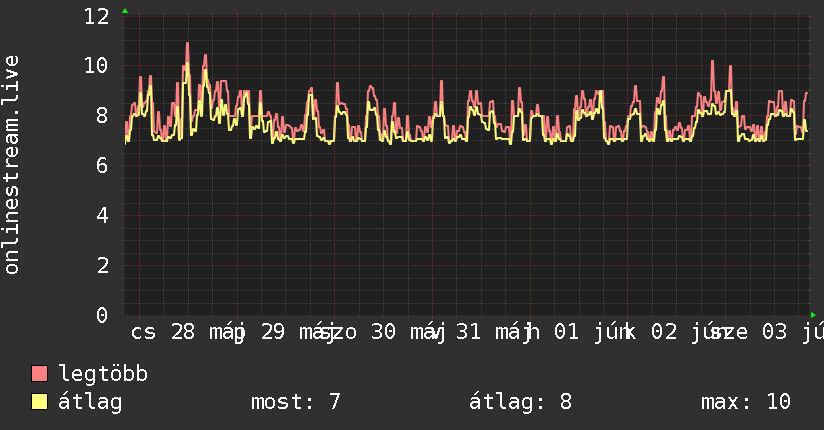Click the y-axis label 10

96,66
